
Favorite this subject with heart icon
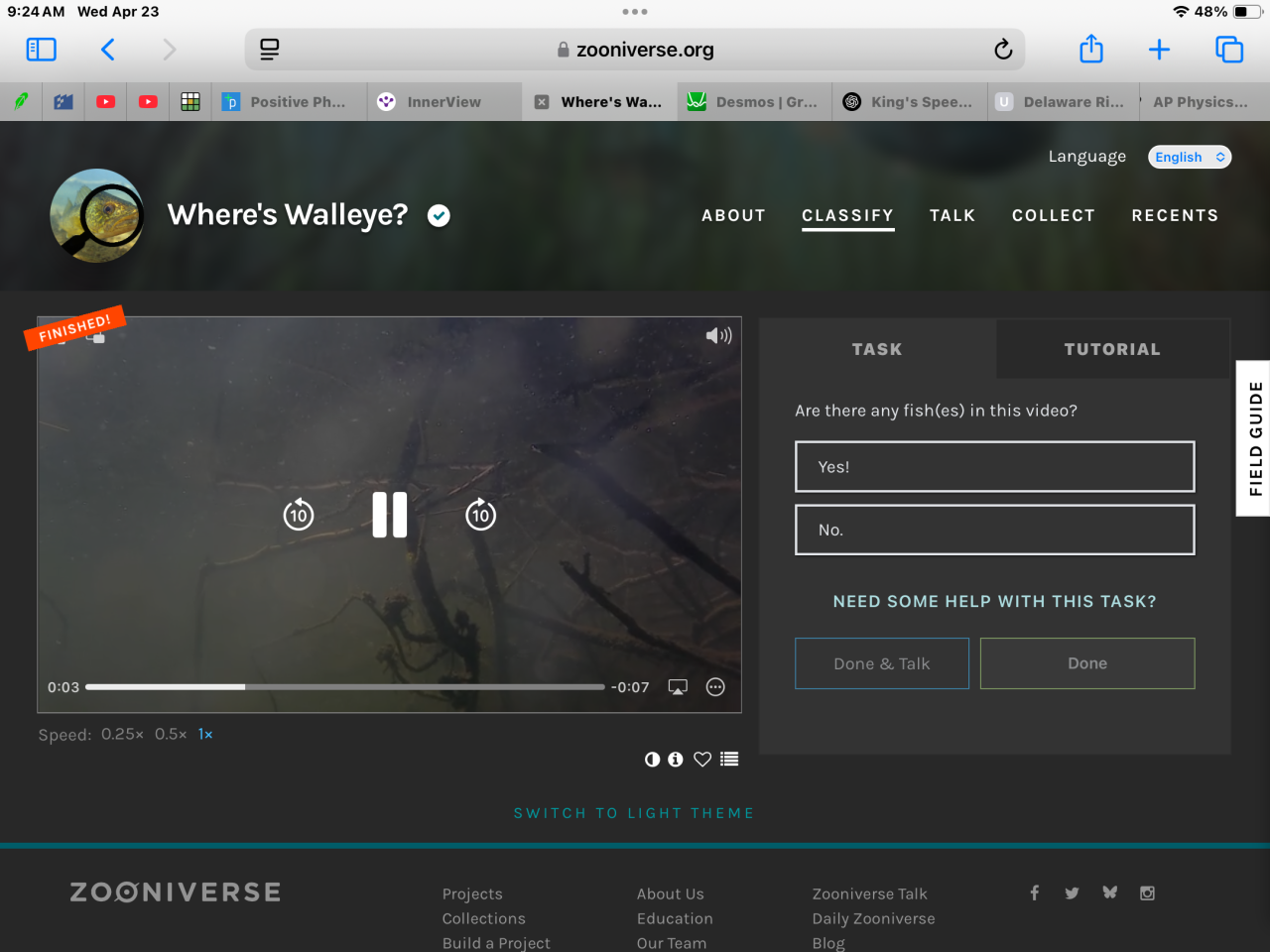pos(702,760)
